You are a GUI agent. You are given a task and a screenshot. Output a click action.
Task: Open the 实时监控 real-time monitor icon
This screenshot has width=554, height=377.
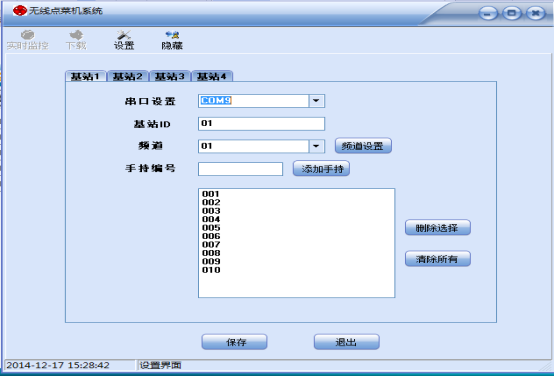point(28,40)
